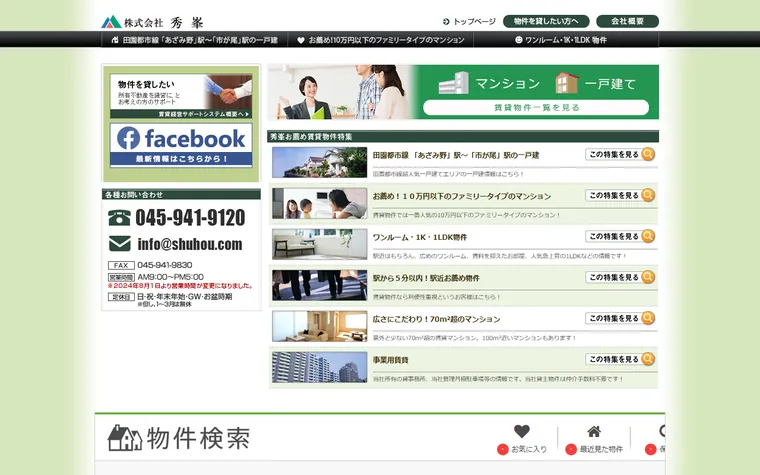
Task: Open 事業用賃貸 title link
Action: [x=391, y=360]
